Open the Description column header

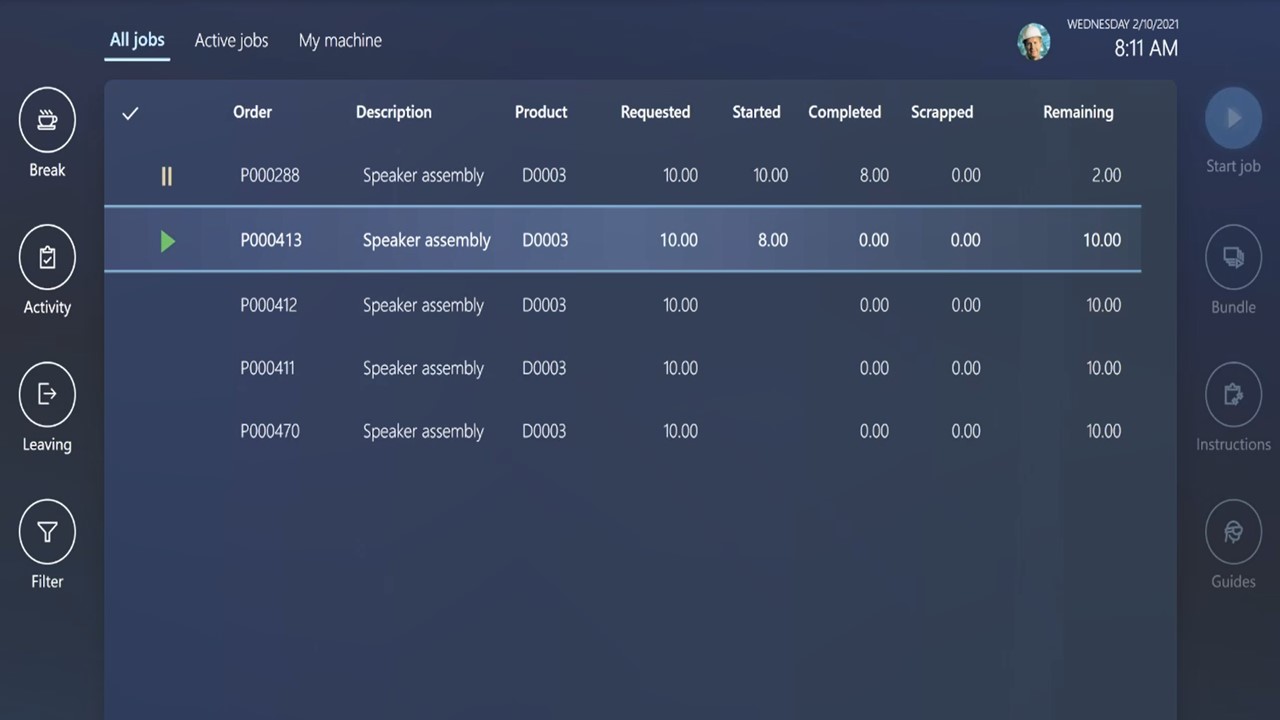[x=393, y=112]
